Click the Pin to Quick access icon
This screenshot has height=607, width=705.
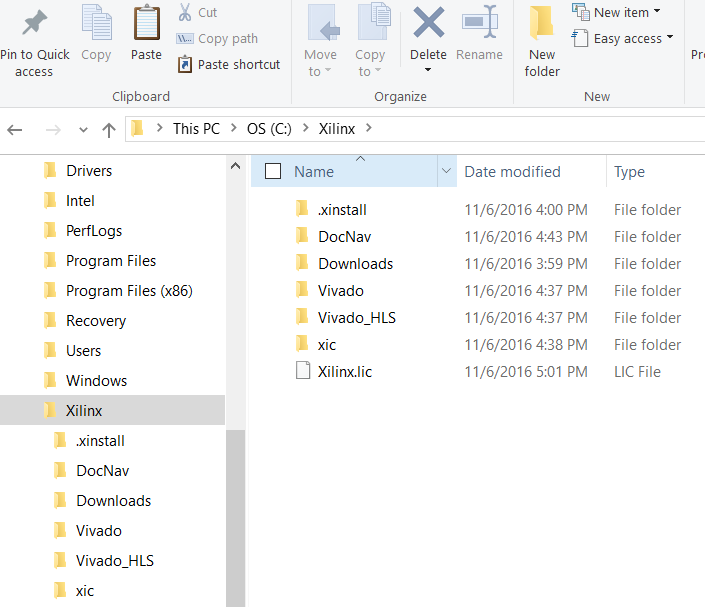[x=35, y=22]
